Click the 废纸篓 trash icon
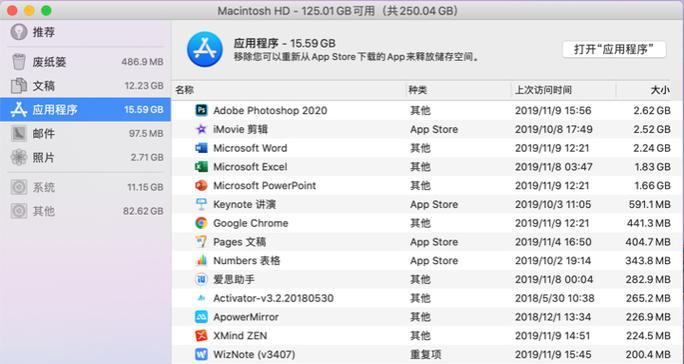684x364 pixels. point(19,62)
